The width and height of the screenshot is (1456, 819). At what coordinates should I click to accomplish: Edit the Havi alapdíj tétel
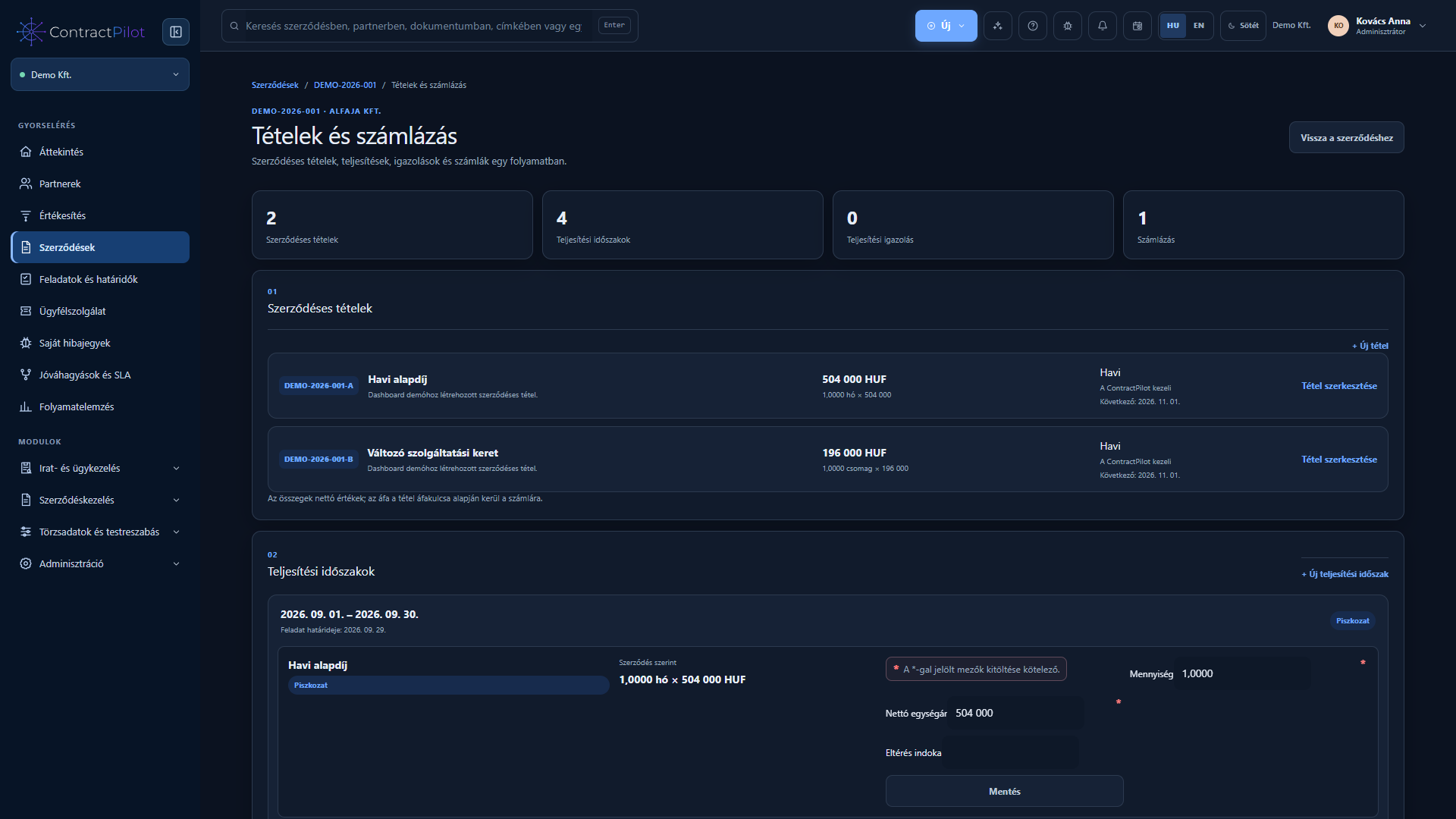point(1338,386)
